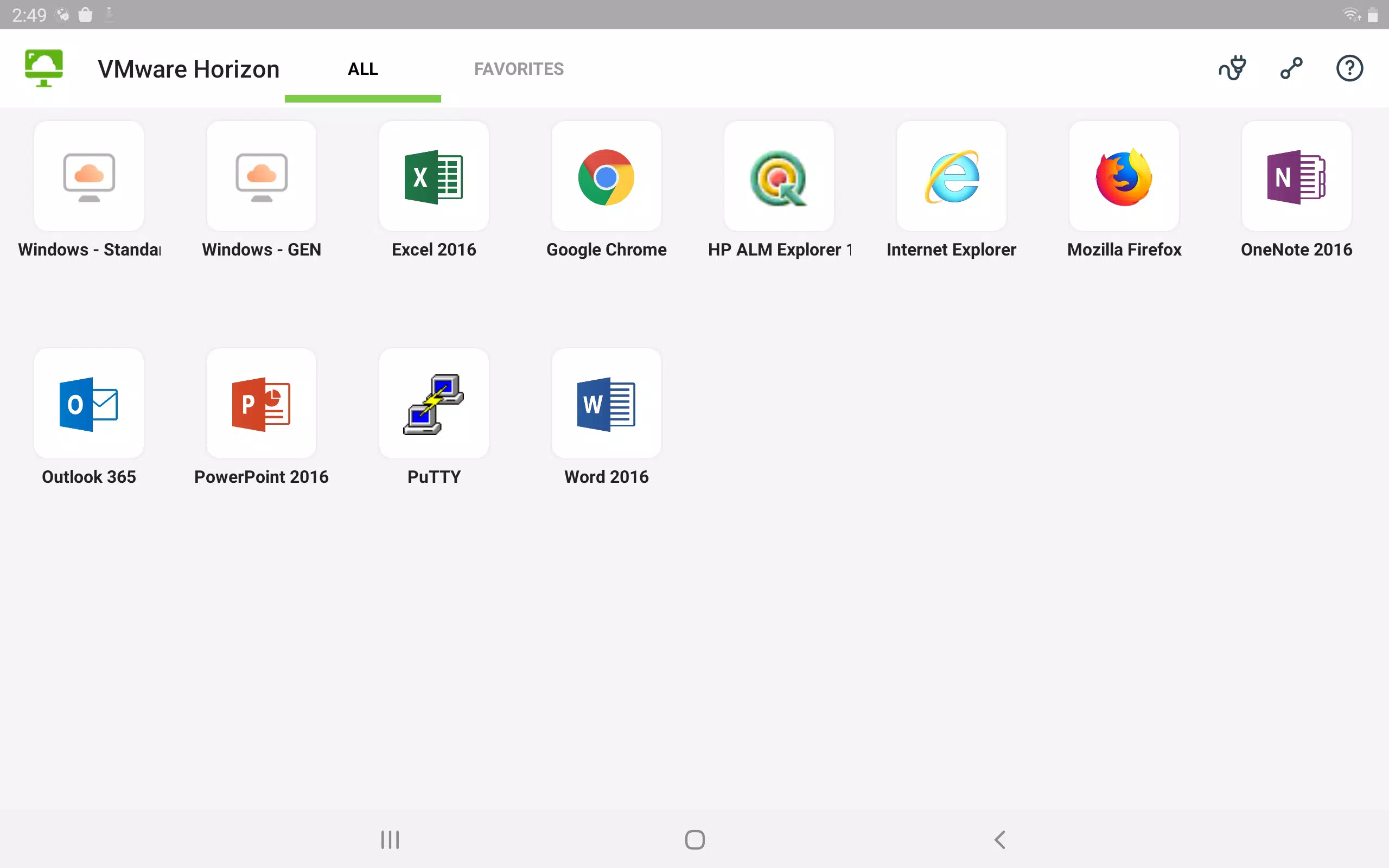Open the Excel 2016 app icon

pyautogui.click(x=434, y=176)
